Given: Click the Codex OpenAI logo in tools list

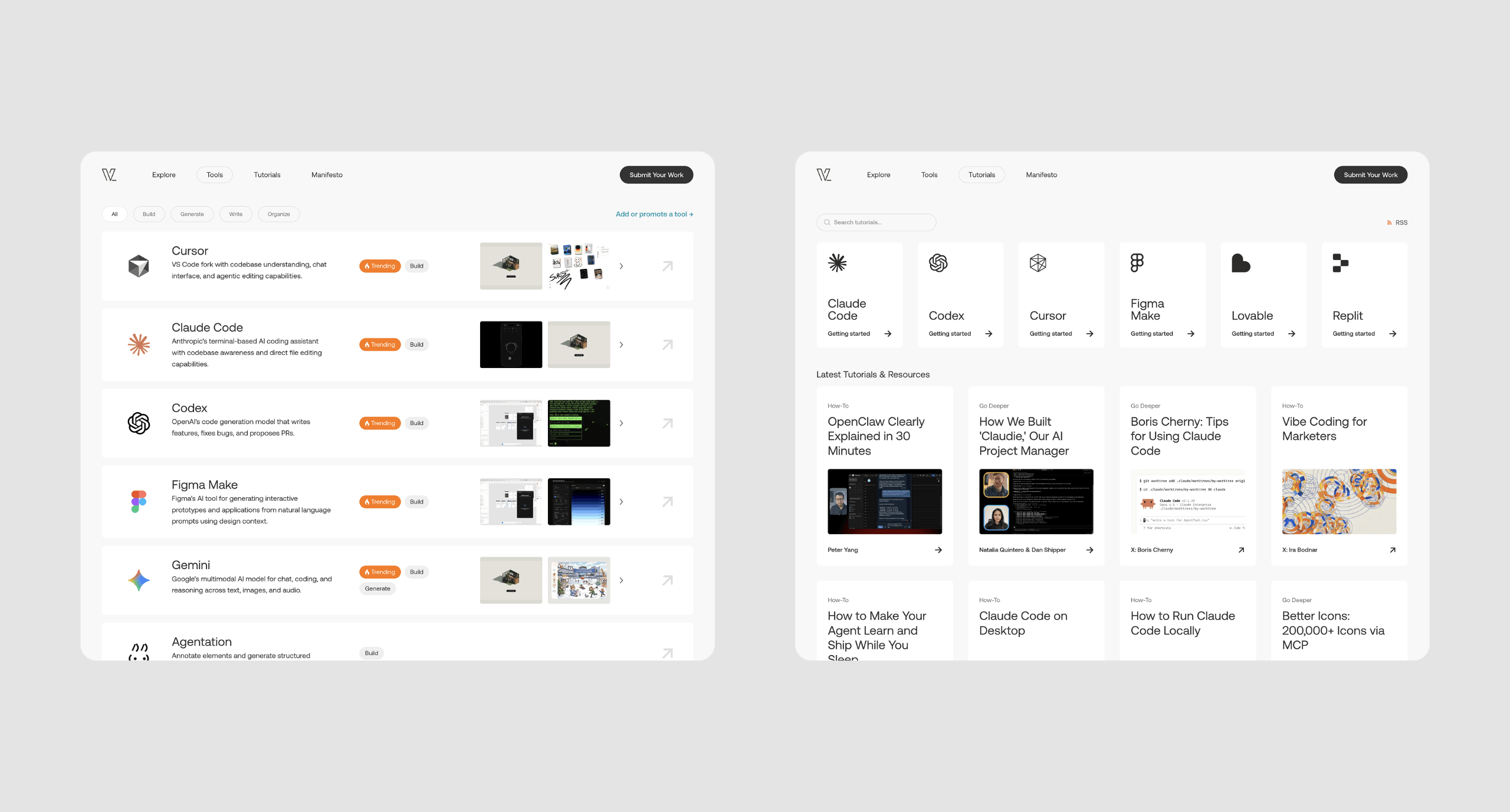Looking at the screenshot, I should tap(139, 423).
